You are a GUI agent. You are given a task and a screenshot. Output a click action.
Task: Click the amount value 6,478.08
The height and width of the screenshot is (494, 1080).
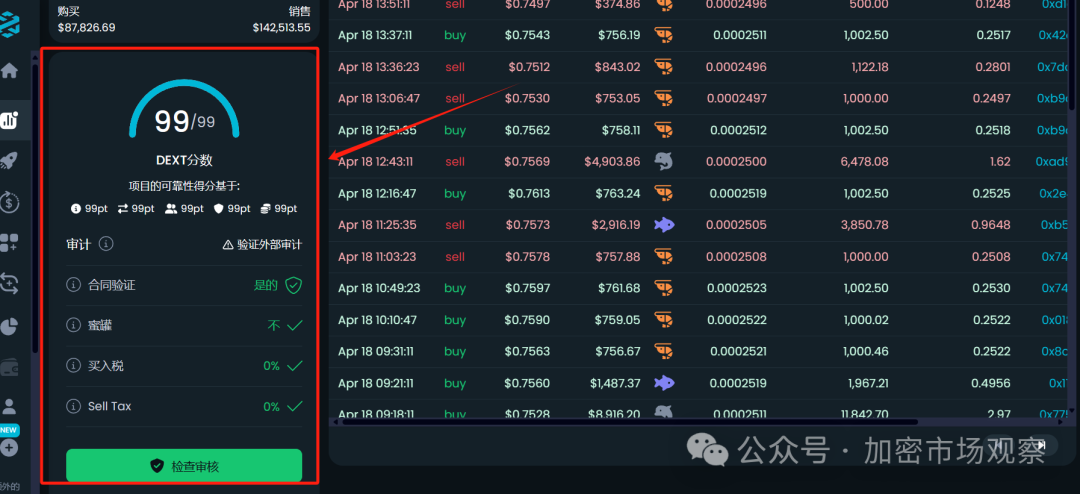tap(866, 162)
